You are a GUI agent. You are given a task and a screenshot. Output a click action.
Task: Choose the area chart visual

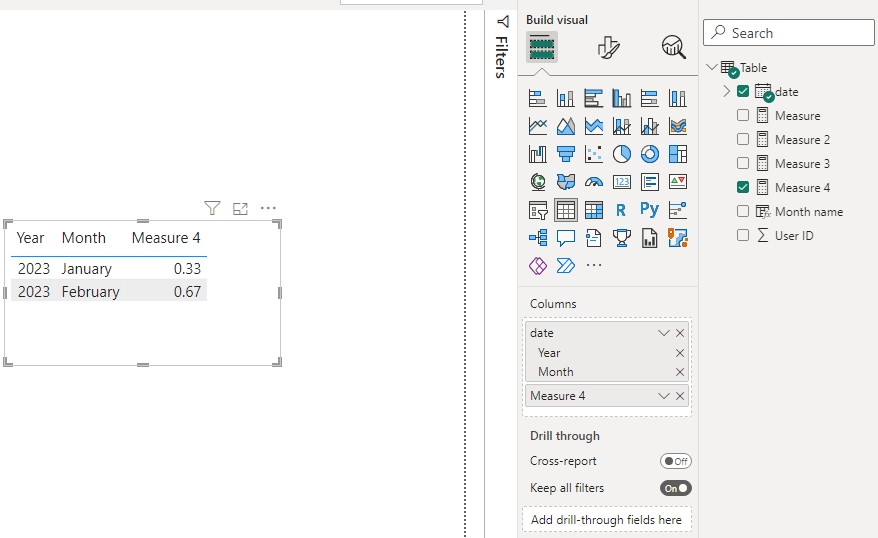[x=566, y=126]
